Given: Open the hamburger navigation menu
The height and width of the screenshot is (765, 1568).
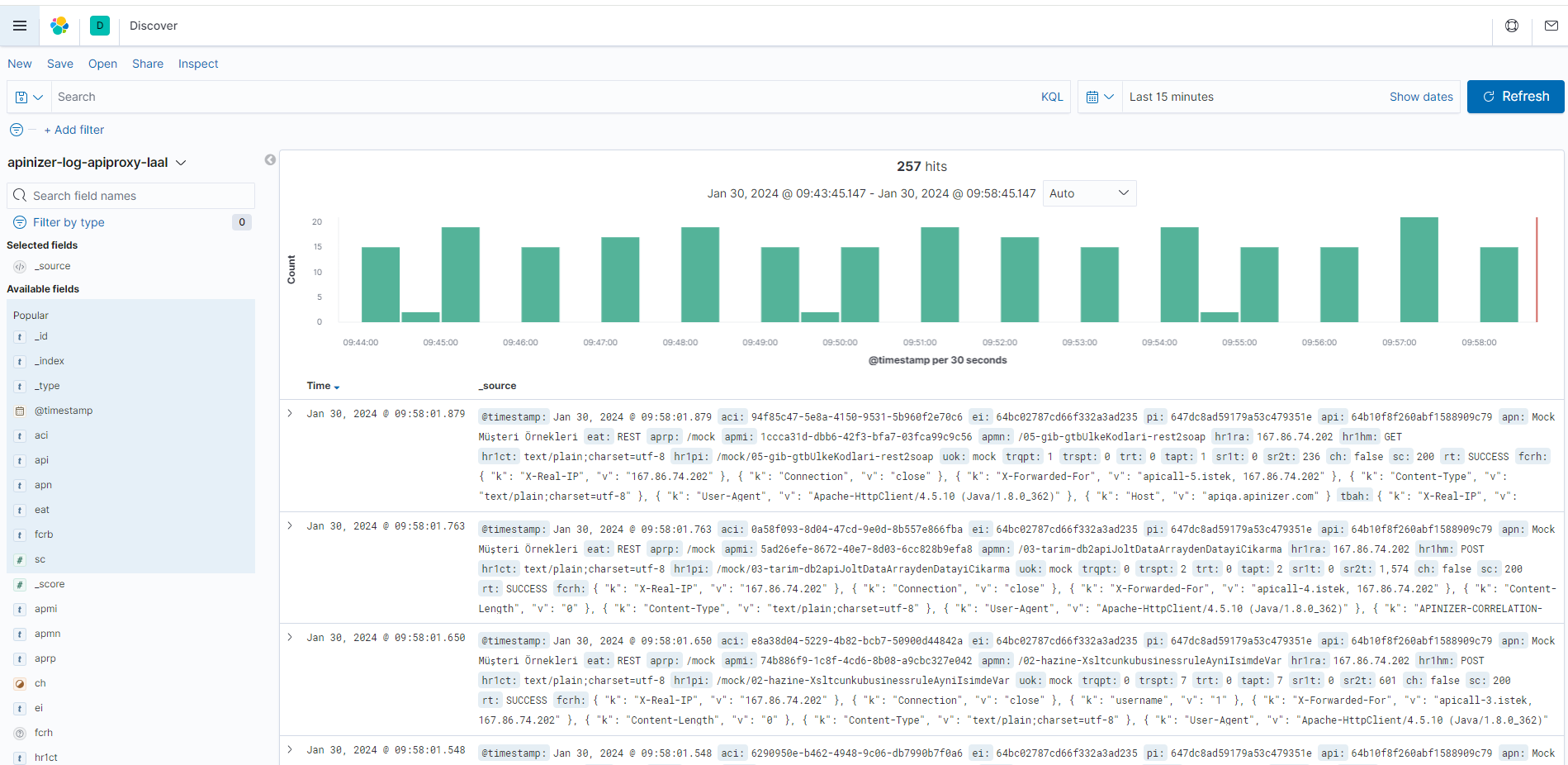Looking at the screenshot, I should [20, 26].
